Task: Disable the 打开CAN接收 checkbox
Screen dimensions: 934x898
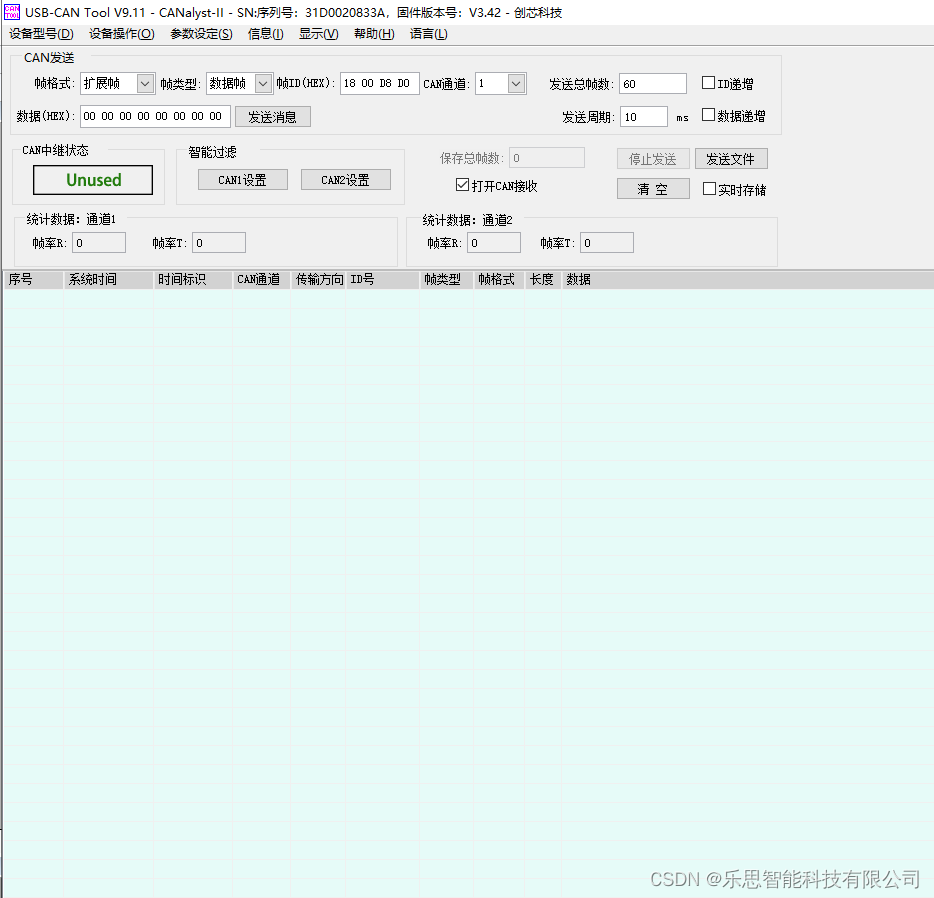Action: tap(462, 184)
